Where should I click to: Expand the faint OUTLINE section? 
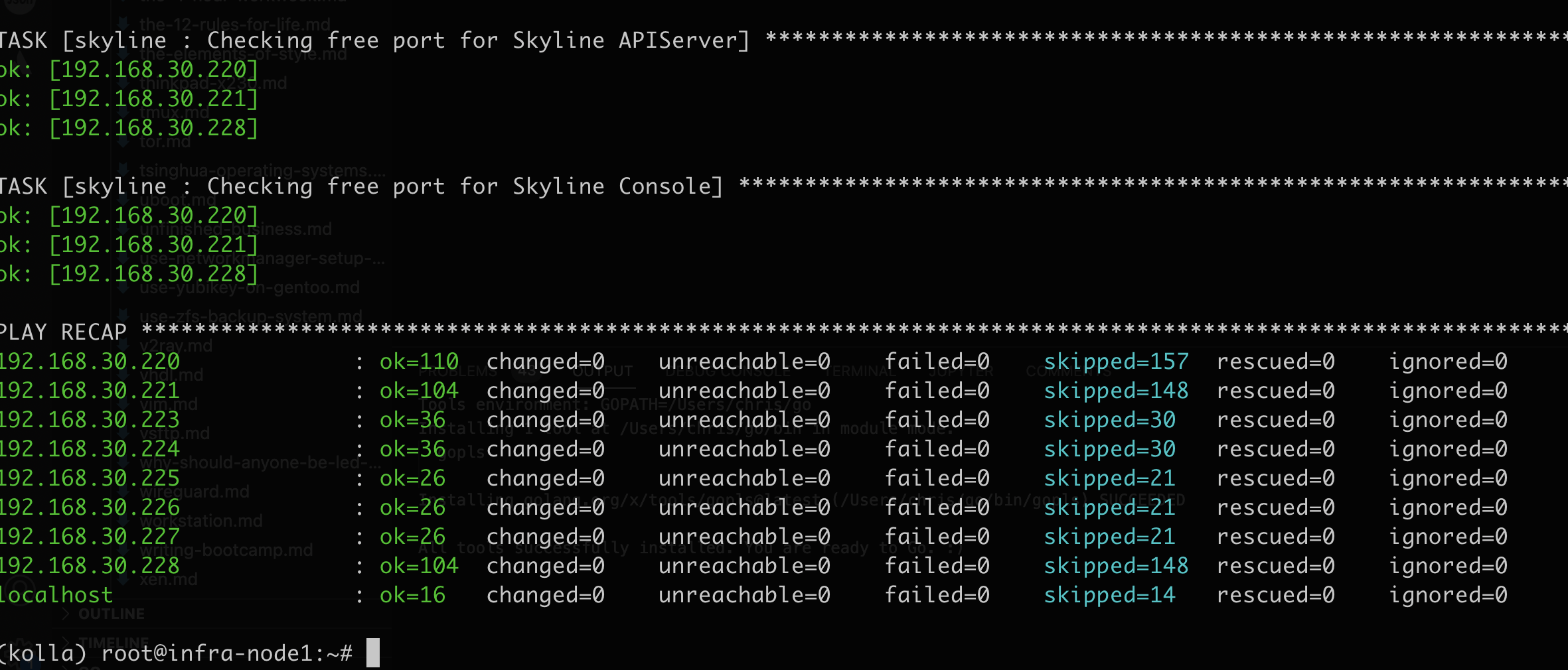(x=110, y=614)
